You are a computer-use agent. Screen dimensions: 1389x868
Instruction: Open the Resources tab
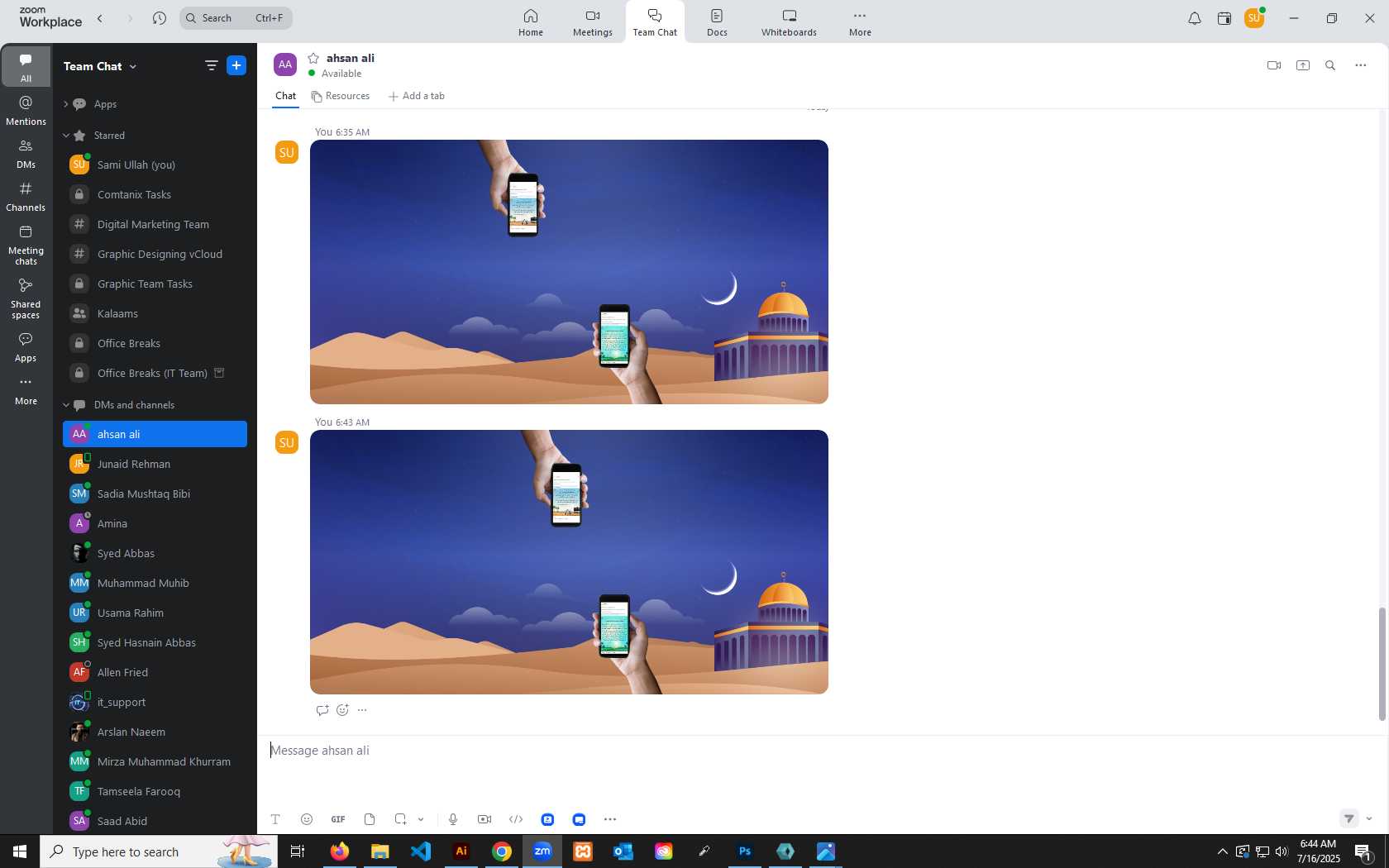pos(340,96)
